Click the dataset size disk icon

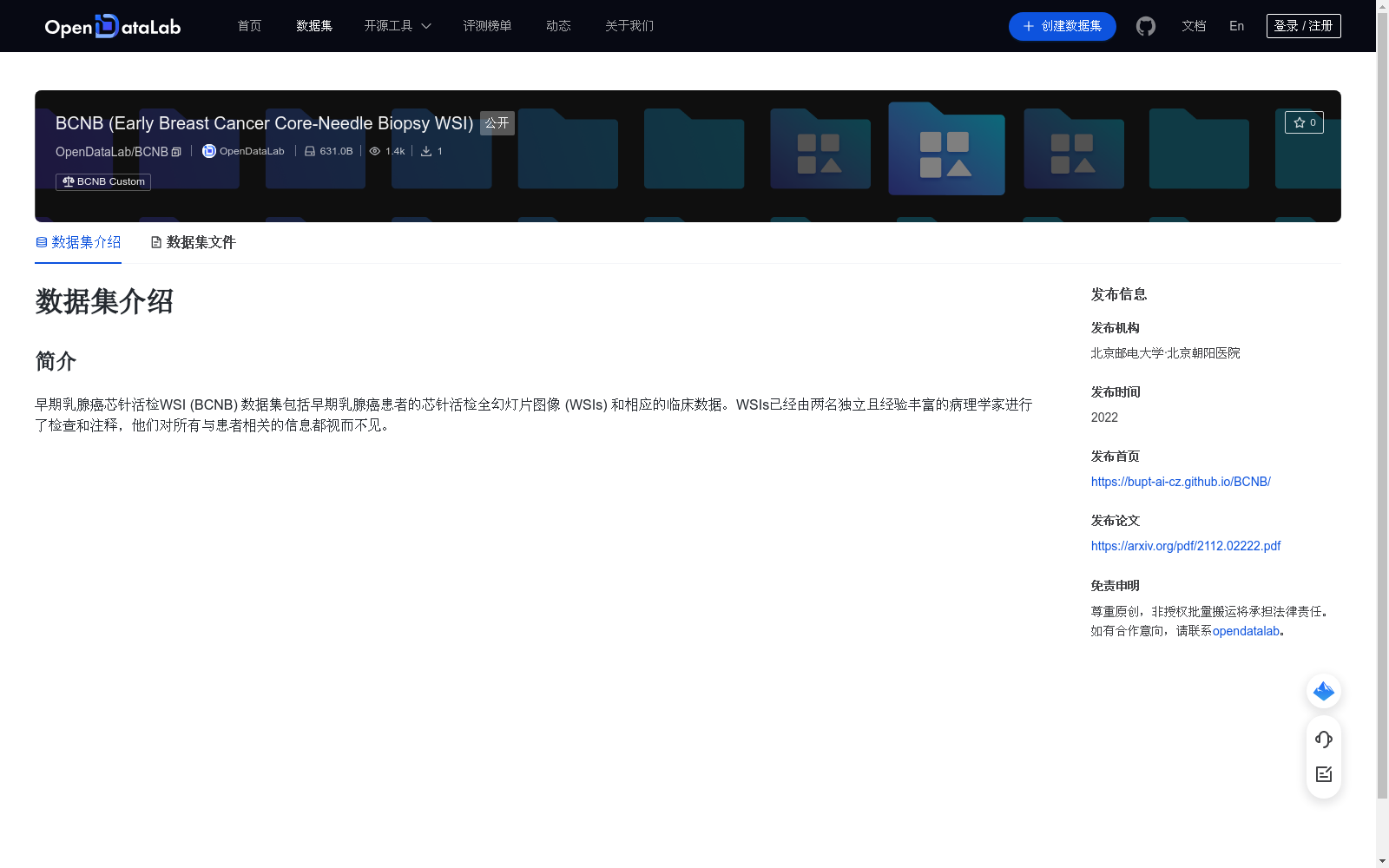pyautogui.click(x=310, y=151)
